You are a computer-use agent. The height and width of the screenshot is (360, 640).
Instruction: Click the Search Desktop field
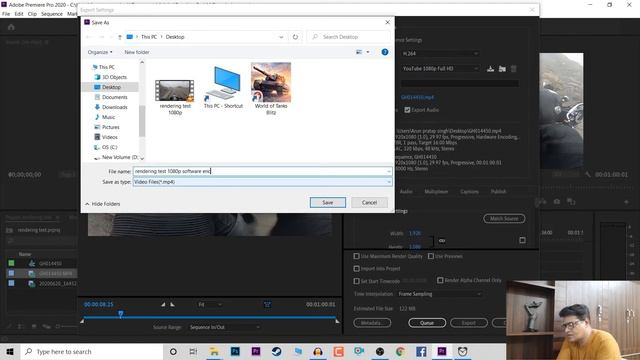coord(348,37)
